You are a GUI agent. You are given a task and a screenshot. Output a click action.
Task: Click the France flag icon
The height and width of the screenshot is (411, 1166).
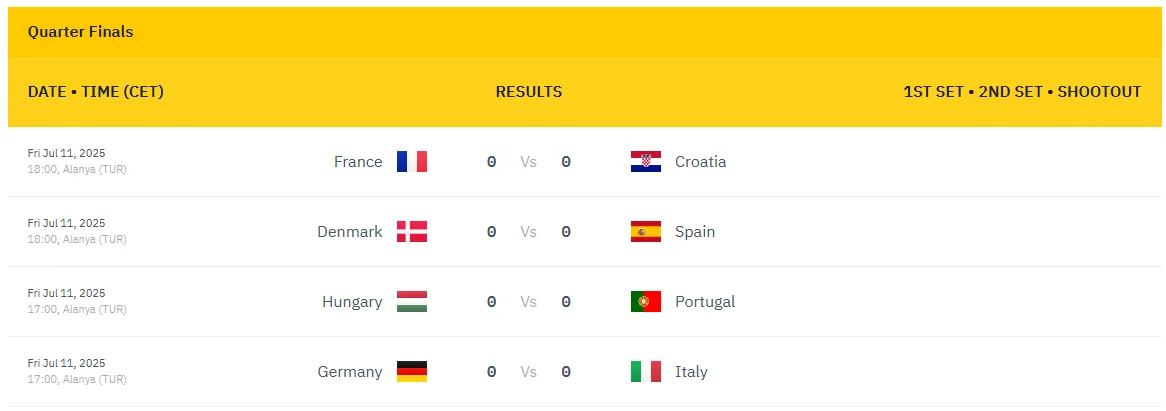(411, 162)
